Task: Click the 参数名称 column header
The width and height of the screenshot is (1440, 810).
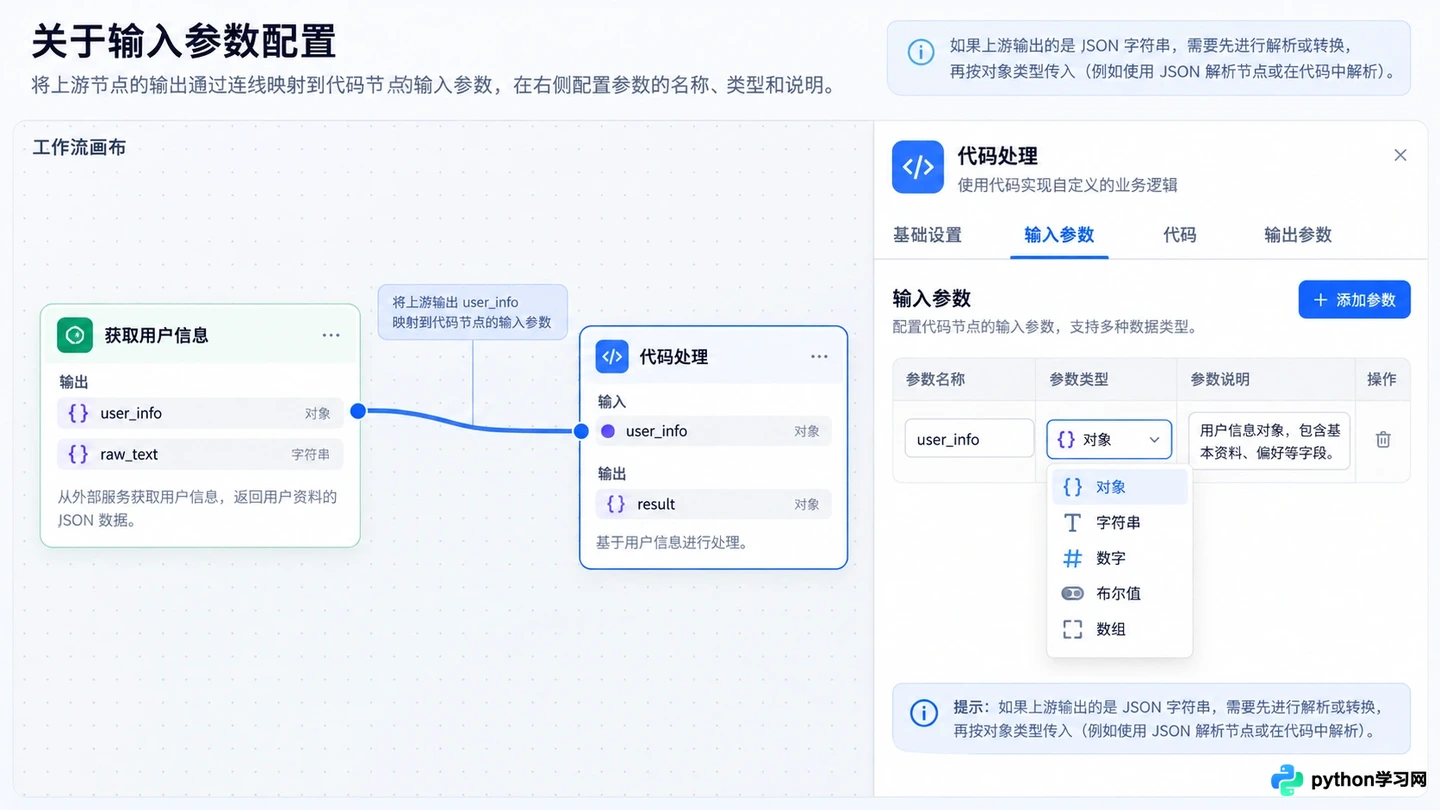Action: (935, 380)
